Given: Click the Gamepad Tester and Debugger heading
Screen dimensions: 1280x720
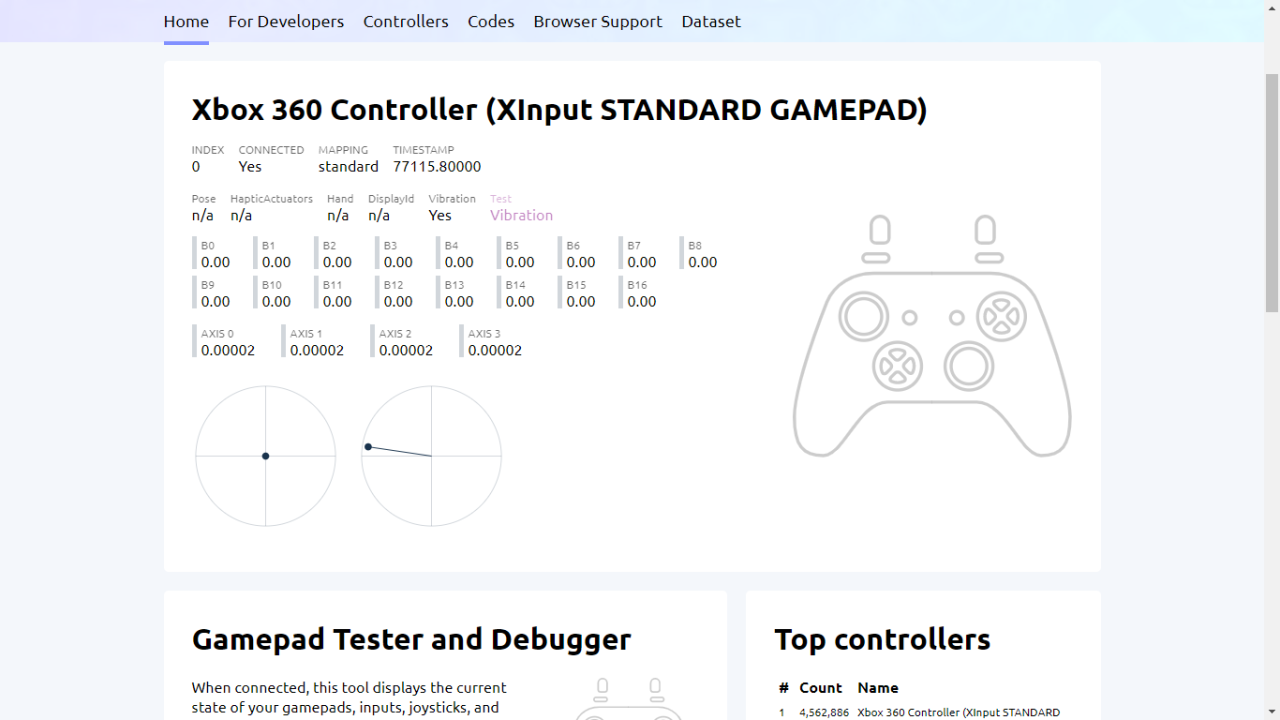Looking at the screenshot, I should click(x=411, y=639).
